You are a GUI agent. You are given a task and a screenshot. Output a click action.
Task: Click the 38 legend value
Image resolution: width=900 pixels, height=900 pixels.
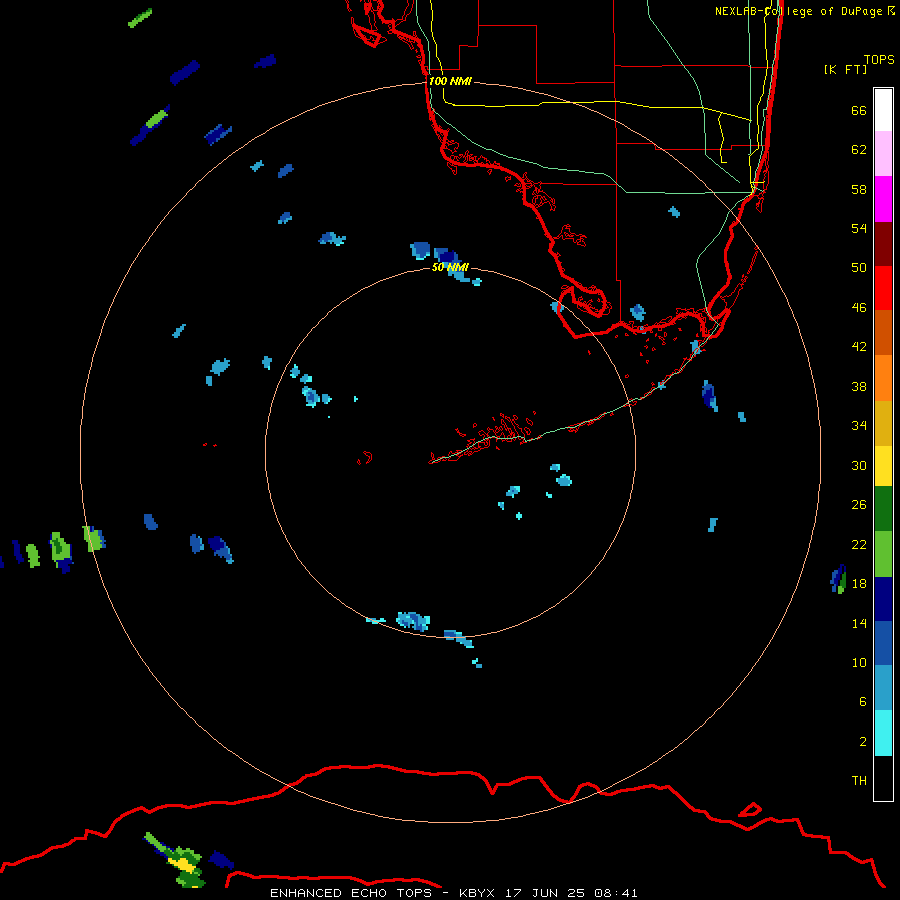pyautogui.click(x=859, y=386)
